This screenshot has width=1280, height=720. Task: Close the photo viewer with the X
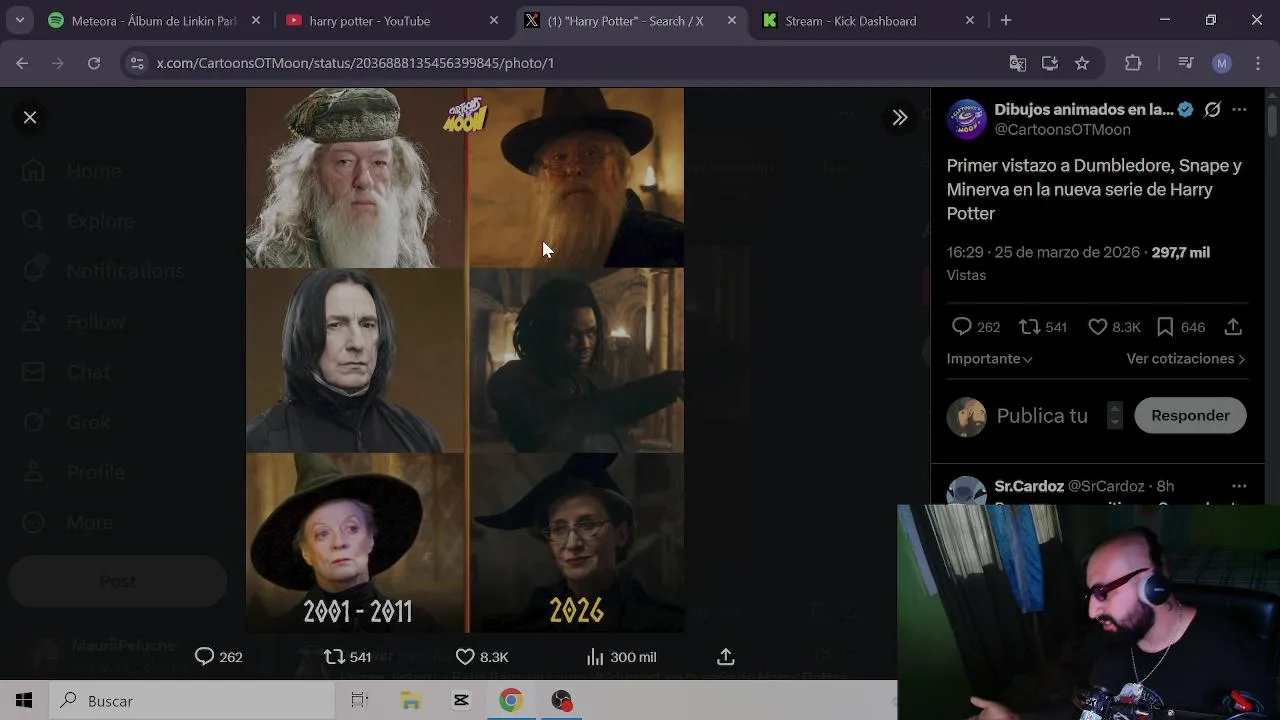click(30, 117)
